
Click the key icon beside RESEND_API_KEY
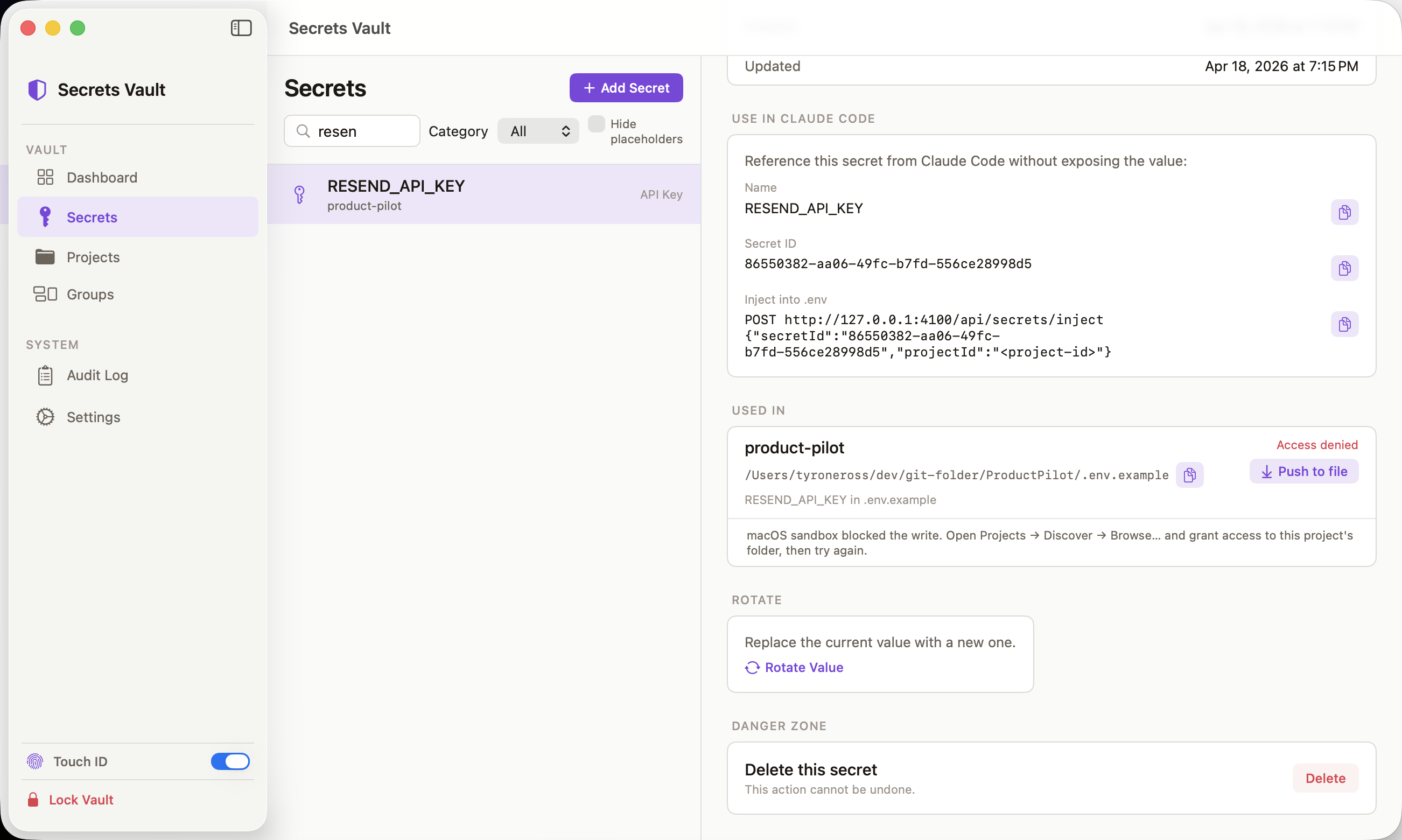pyautogui.click(x=300, y=195)
